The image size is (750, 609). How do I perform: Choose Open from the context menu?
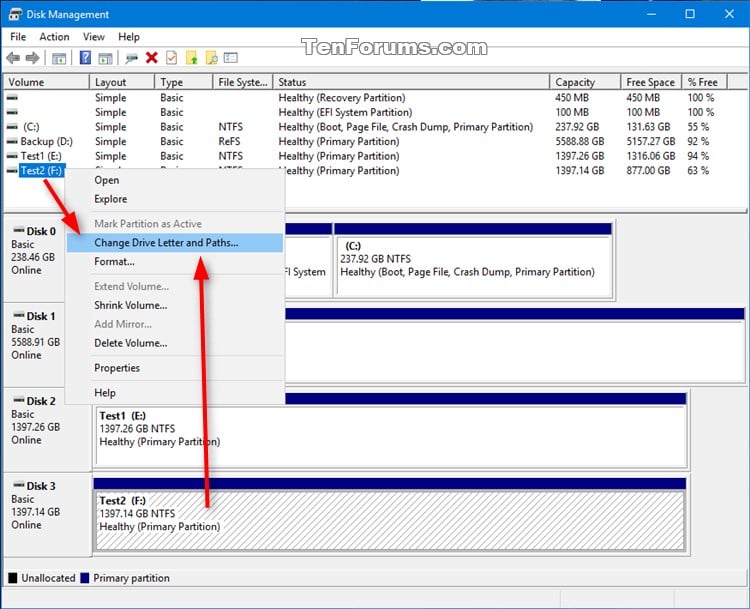(x=175, y=180)
